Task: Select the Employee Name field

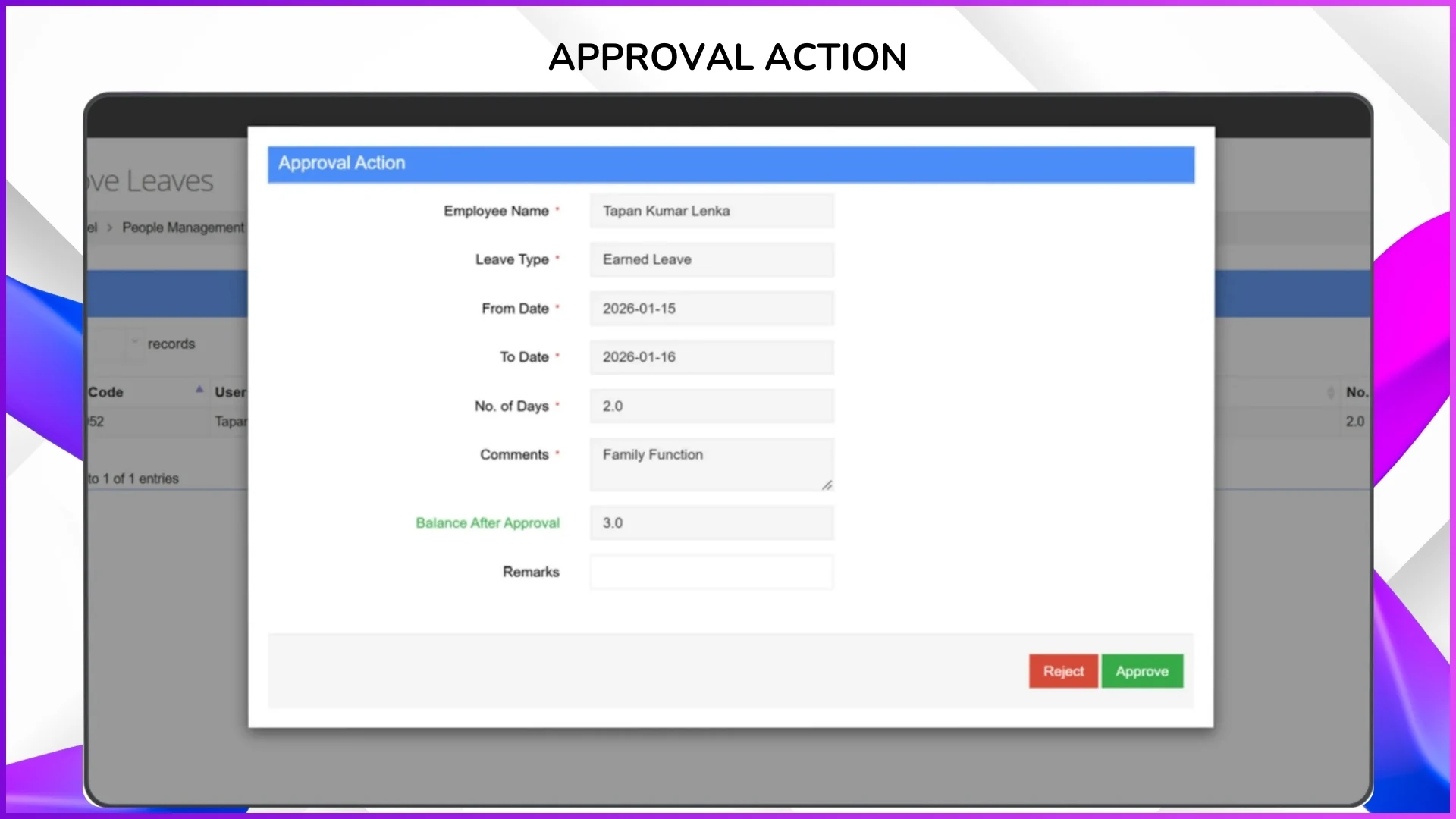Action: pyautogui.click(x=711, y=211)
